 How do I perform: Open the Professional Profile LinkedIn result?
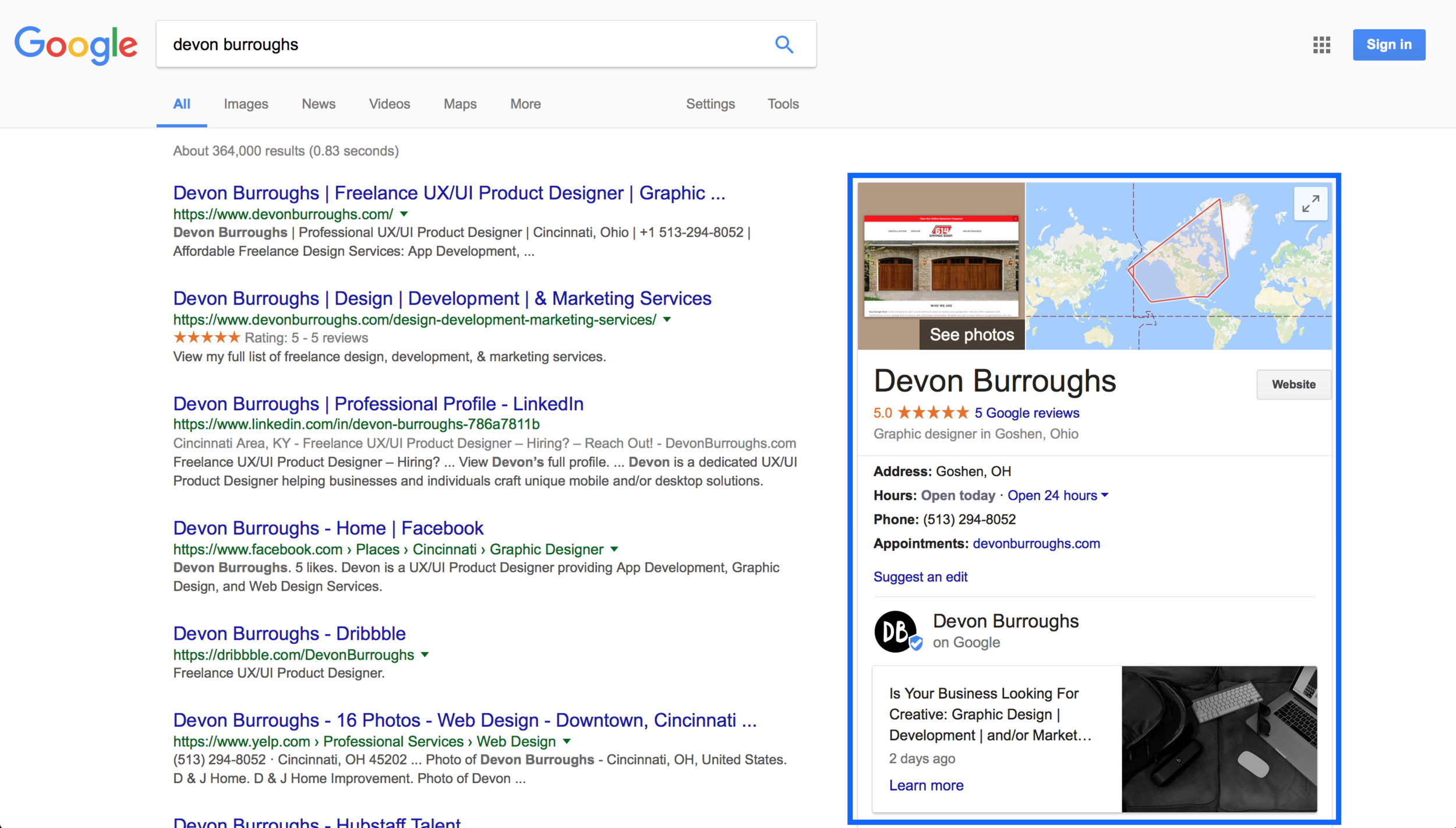point(378,404)
